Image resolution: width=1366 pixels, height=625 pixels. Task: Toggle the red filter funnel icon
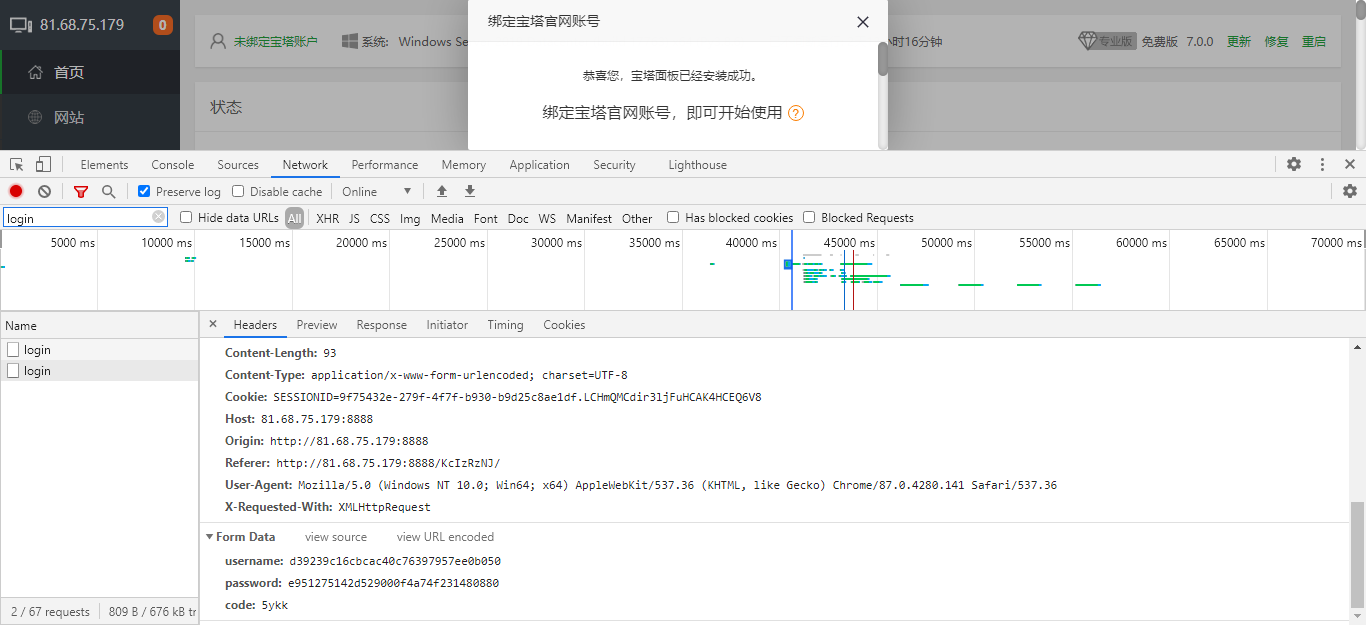(81, 191)
